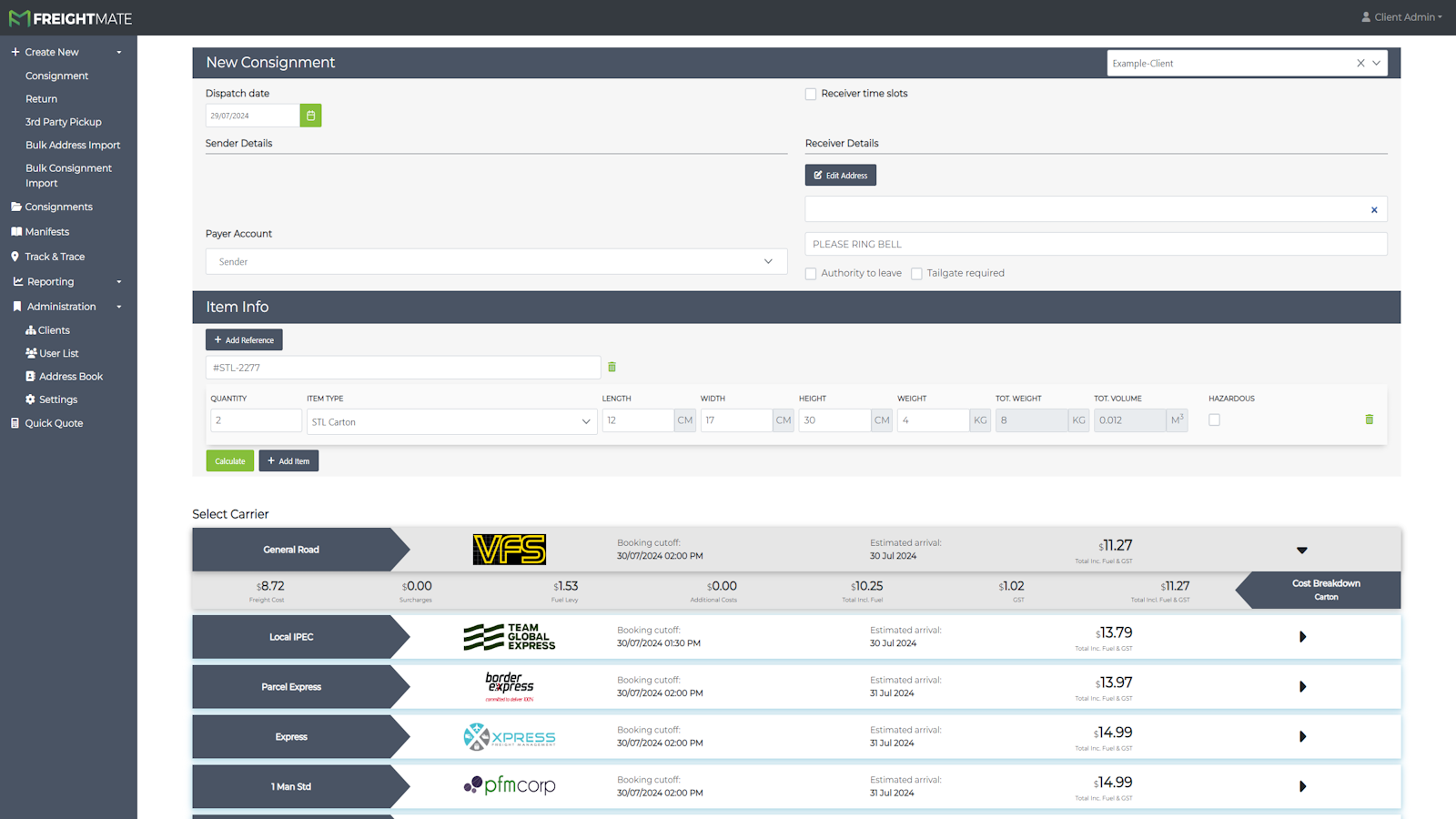Open Track & Trace from the sidebar

point(53,256)
